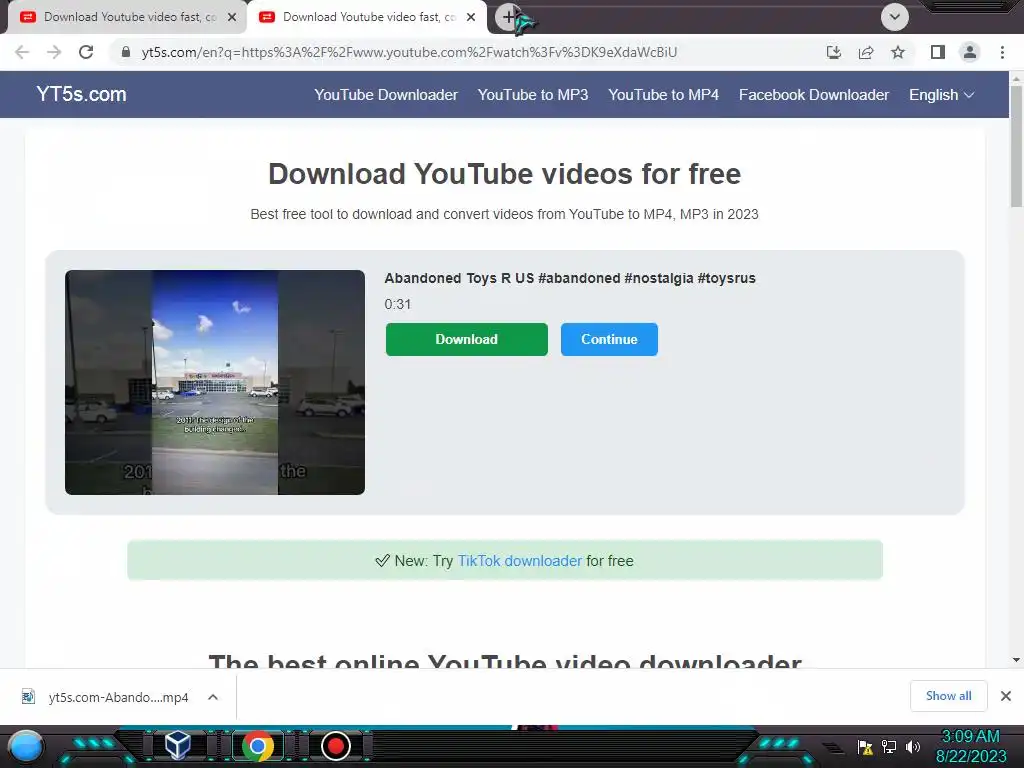Viewport: 1024px width, 768px height.
Task: Click the green Download button
Action: pyautogui.click(x=466, y=339)
